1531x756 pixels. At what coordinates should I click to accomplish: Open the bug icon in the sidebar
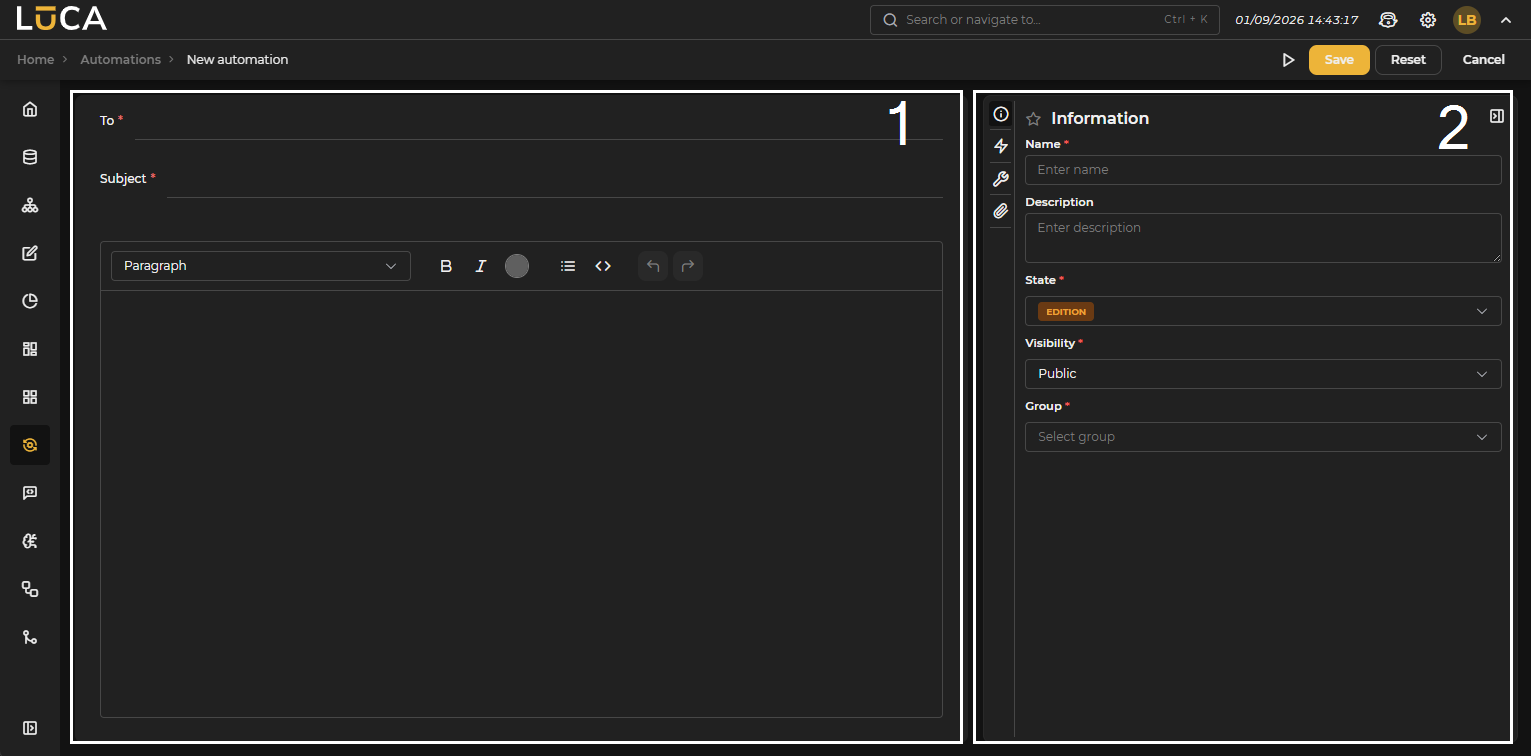pyautogui.click(x=30, y=541)
